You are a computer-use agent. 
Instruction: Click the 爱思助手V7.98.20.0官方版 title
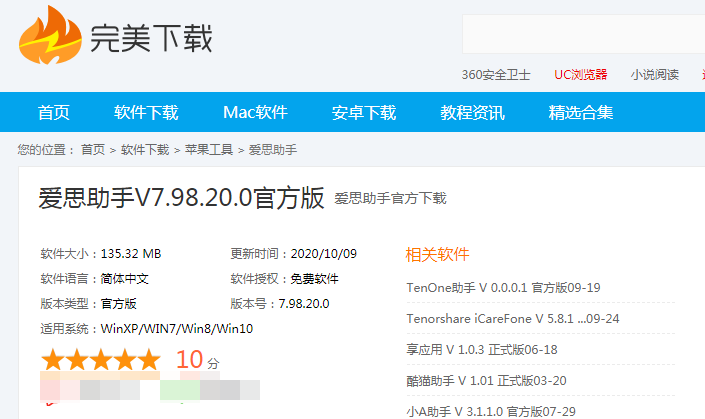pos(181,198)
